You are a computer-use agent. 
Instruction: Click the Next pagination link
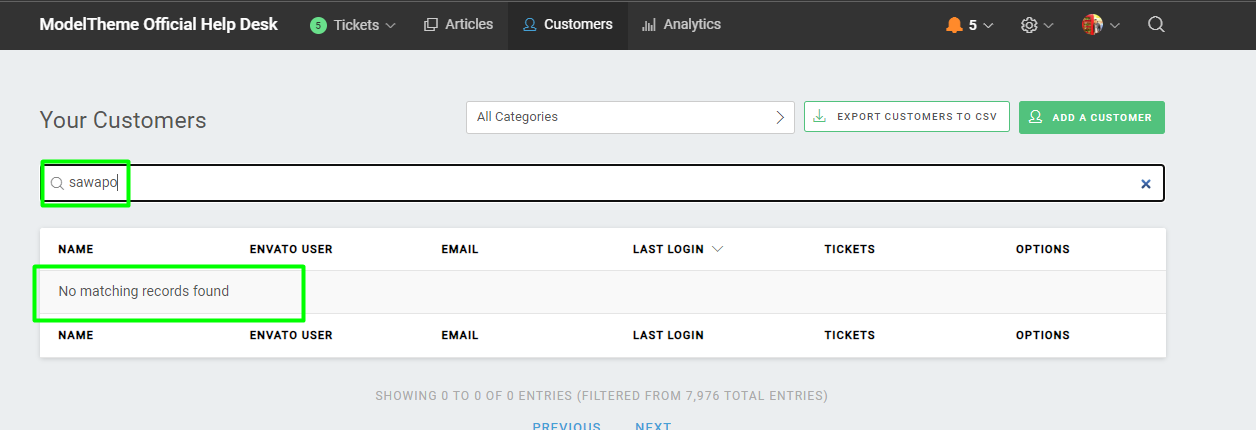pos(653,425)
